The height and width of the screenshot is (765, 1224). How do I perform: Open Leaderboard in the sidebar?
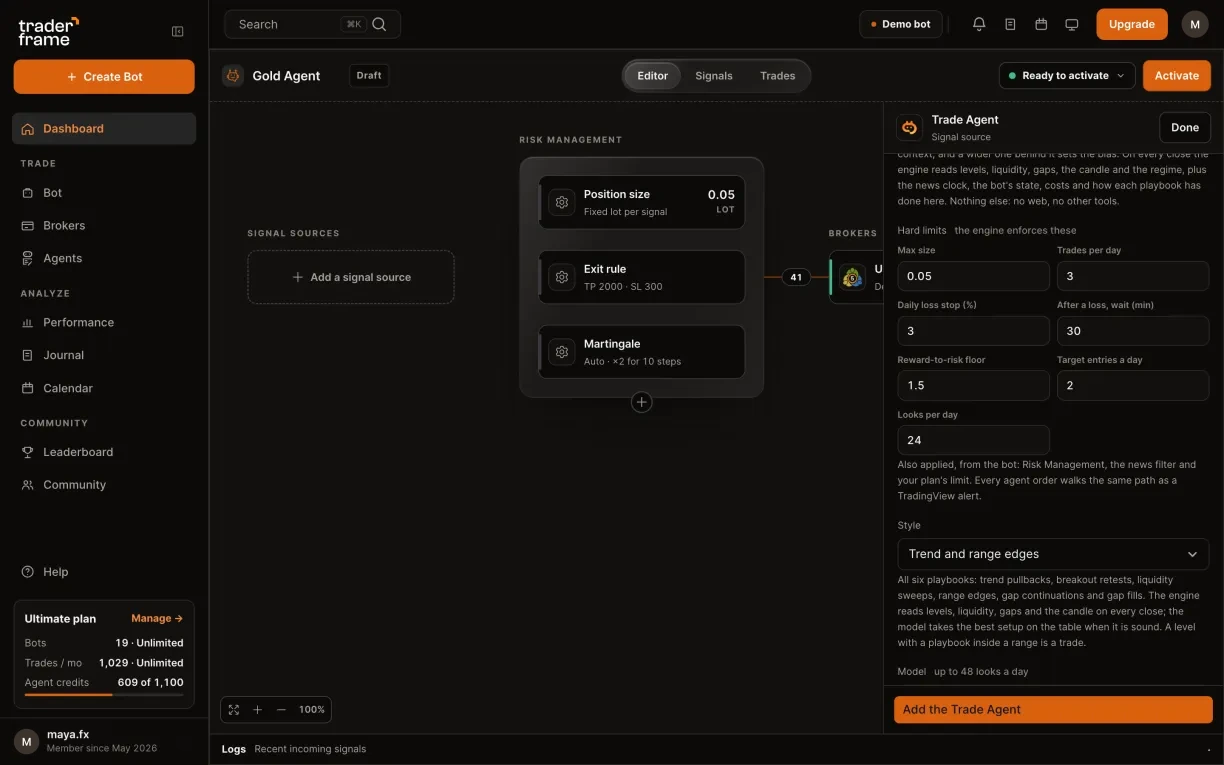104,452
